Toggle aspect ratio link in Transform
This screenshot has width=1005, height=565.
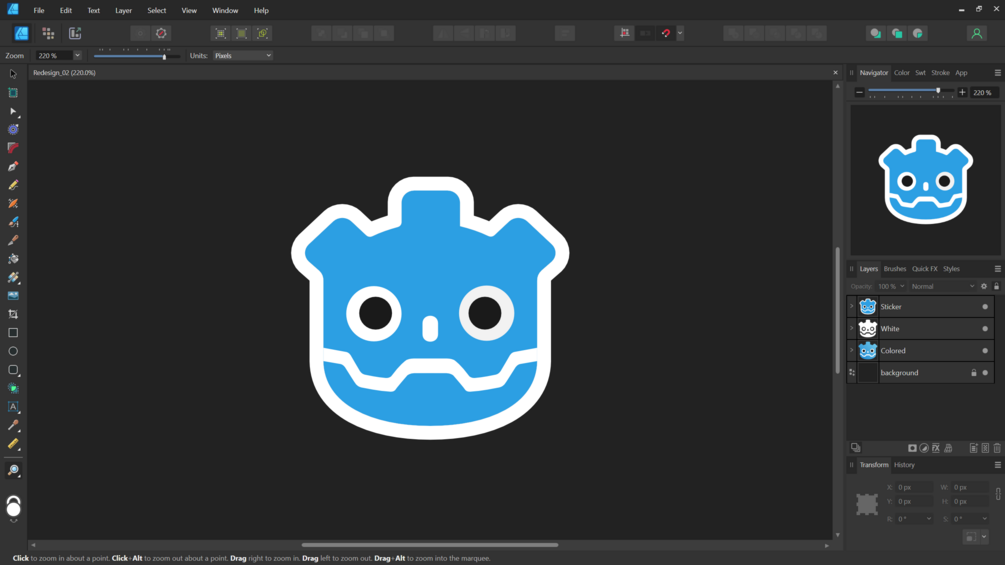coord(998,493)
